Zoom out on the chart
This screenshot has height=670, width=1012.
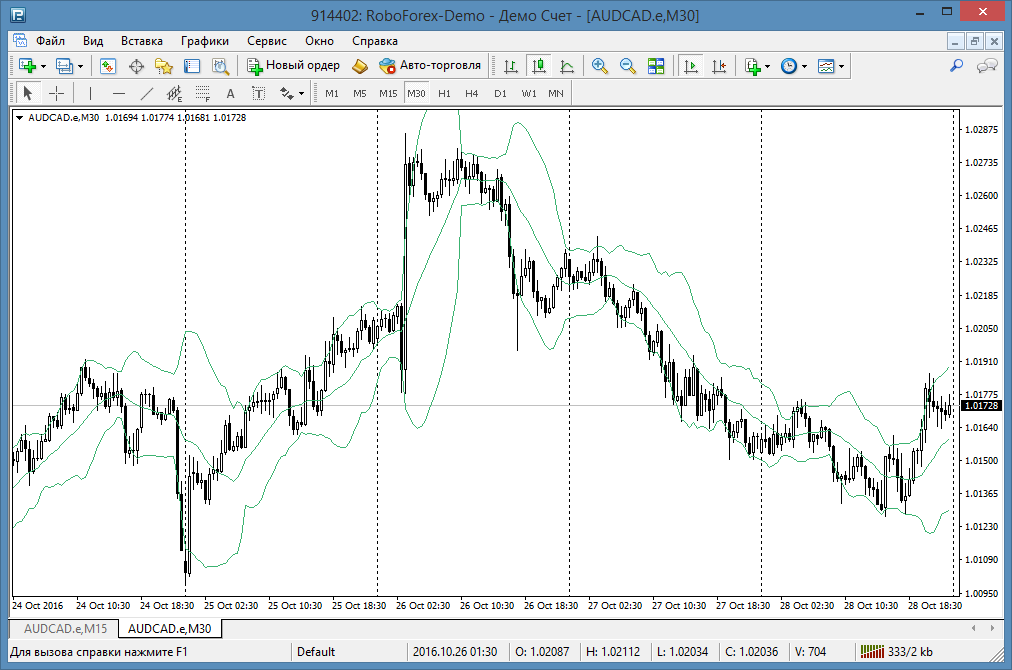(x=627, y=66)
